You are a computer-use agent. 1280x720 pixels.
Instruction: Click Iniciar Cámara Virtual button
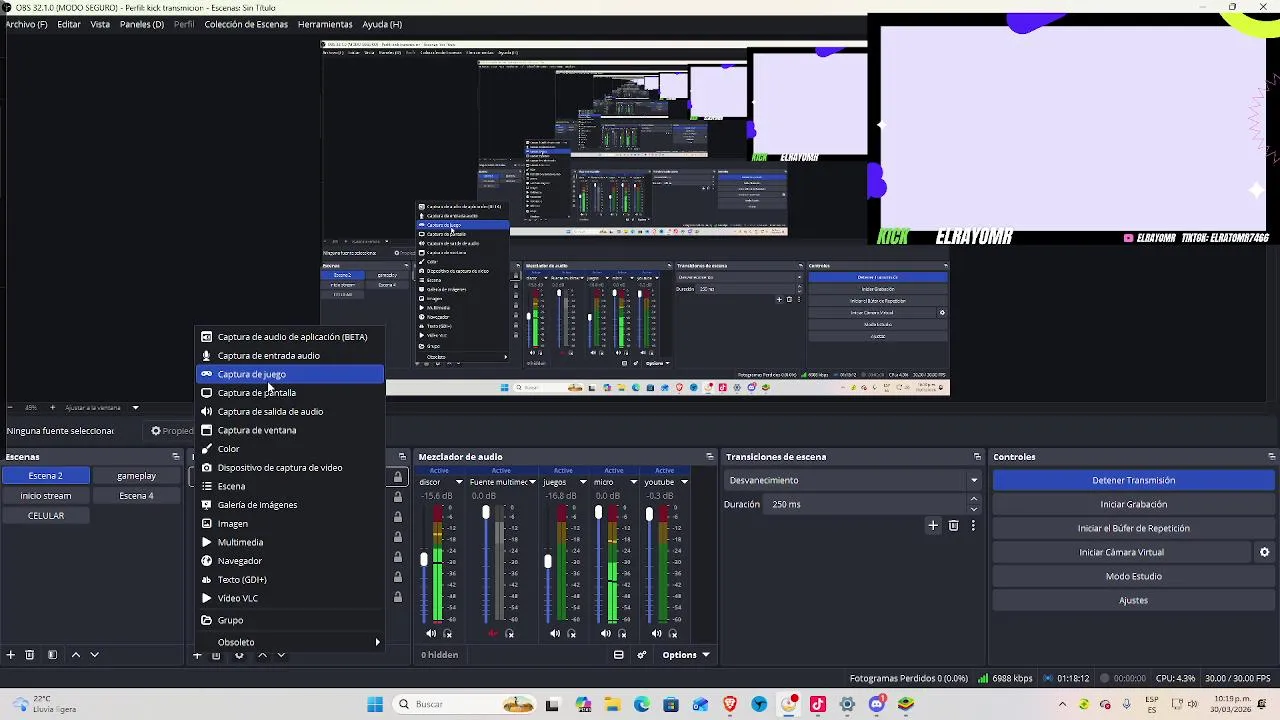tap(1121, 552)
